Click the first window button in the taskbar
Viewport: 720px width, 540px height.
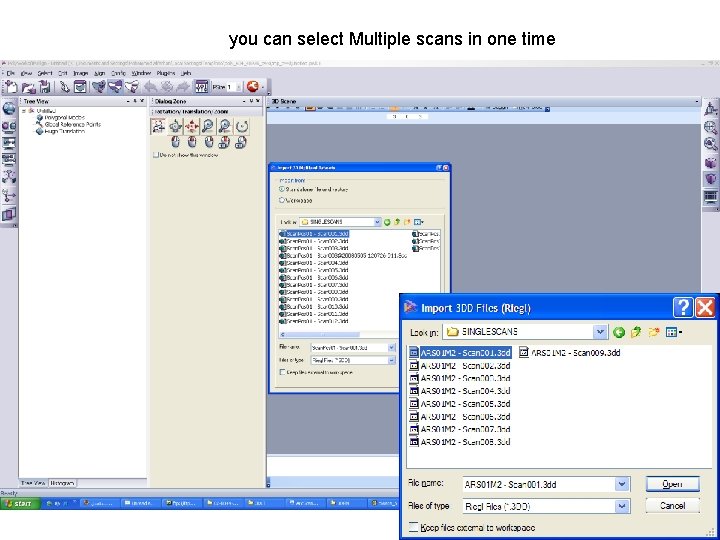99,503
